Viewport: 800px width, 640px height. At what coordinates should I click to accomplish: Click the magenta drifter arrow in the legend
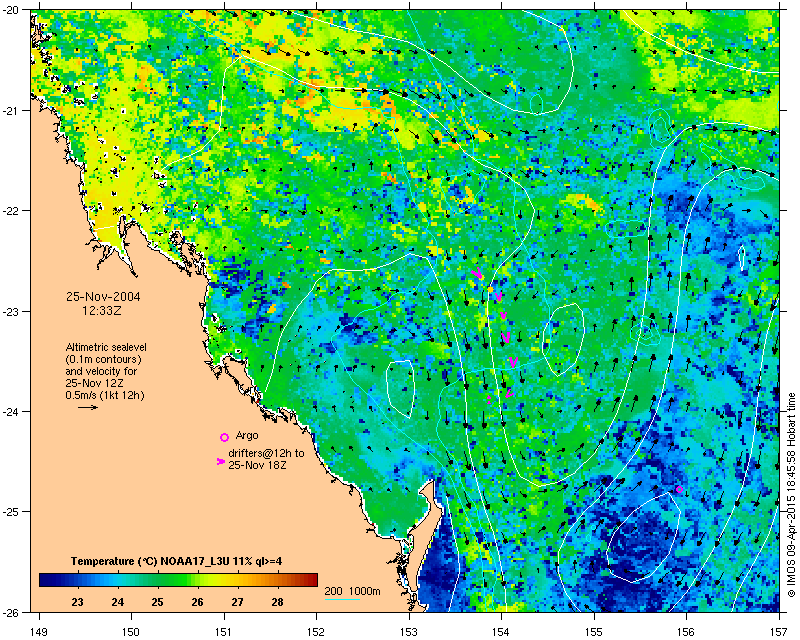pos(220,461)
